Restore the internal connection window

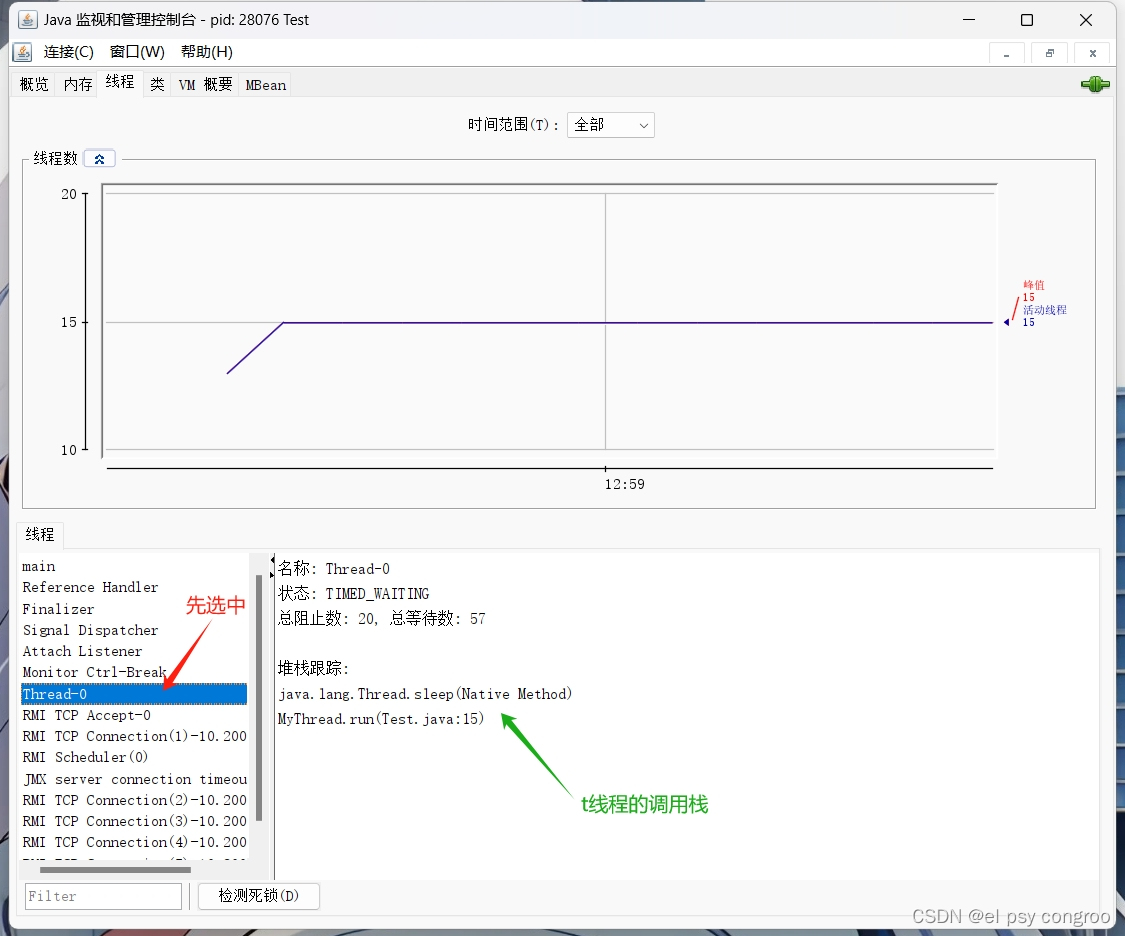click(1050, 54)
